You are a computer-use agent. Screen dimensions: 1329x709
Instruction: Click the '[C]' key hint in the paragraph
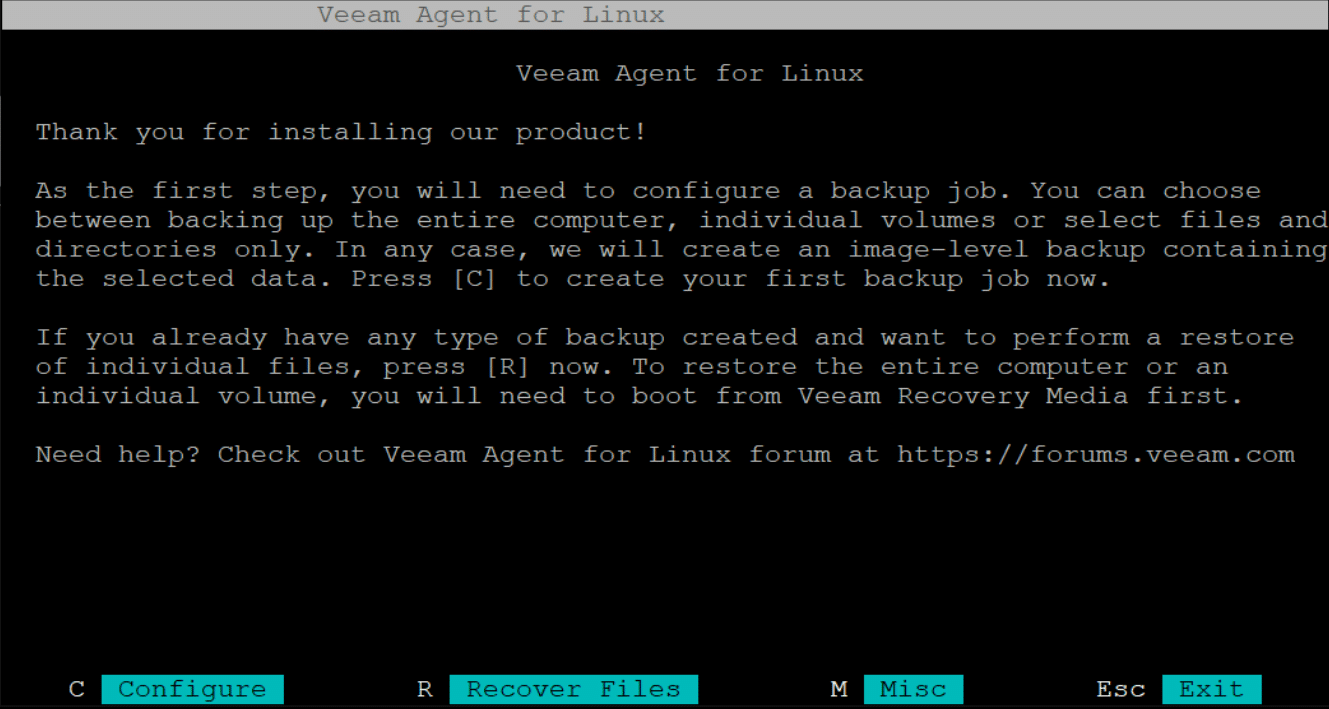pos(475,279)
